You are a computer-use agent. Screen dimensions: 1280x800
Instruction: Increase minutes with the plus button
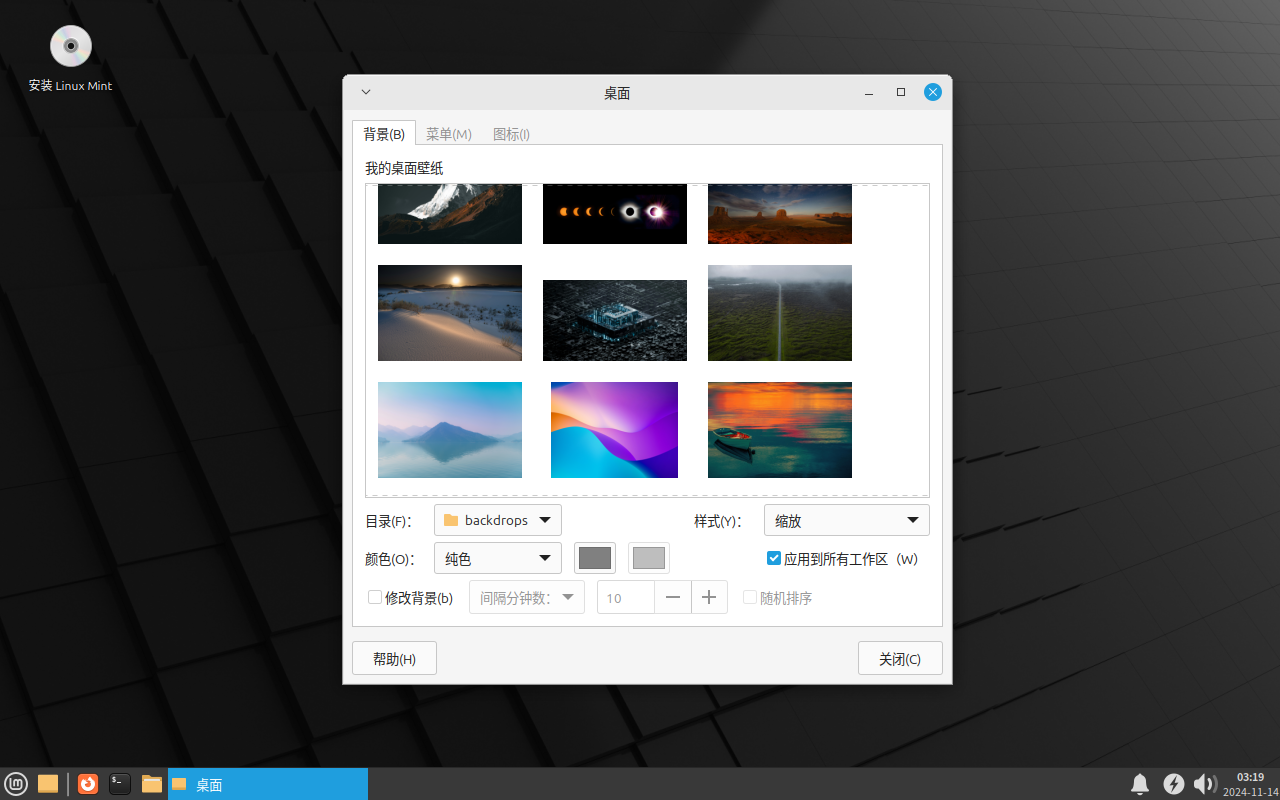pyautogui.click(x=709, y=597)
